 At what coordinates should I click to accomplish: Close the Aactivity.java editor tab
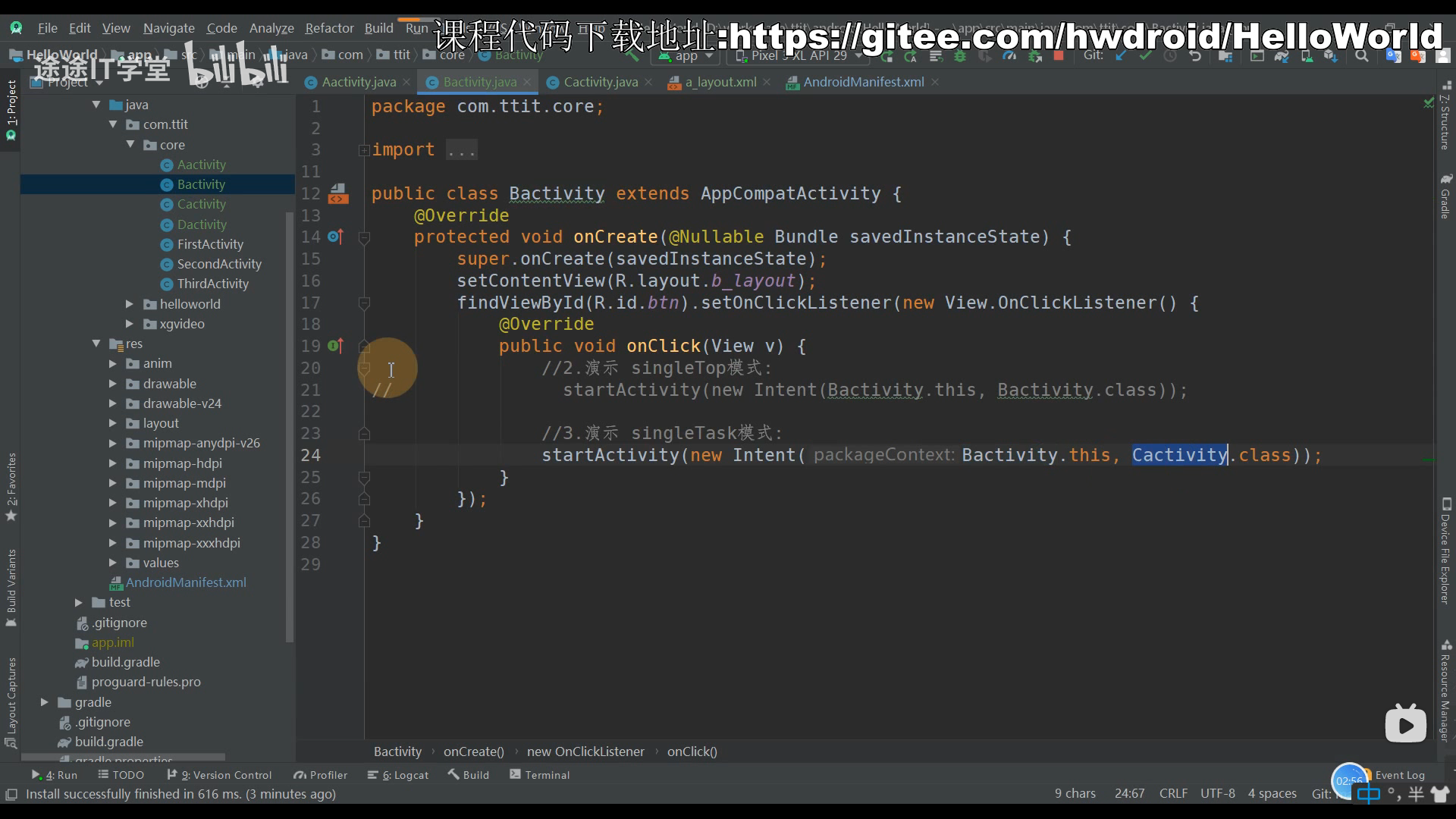406,82
